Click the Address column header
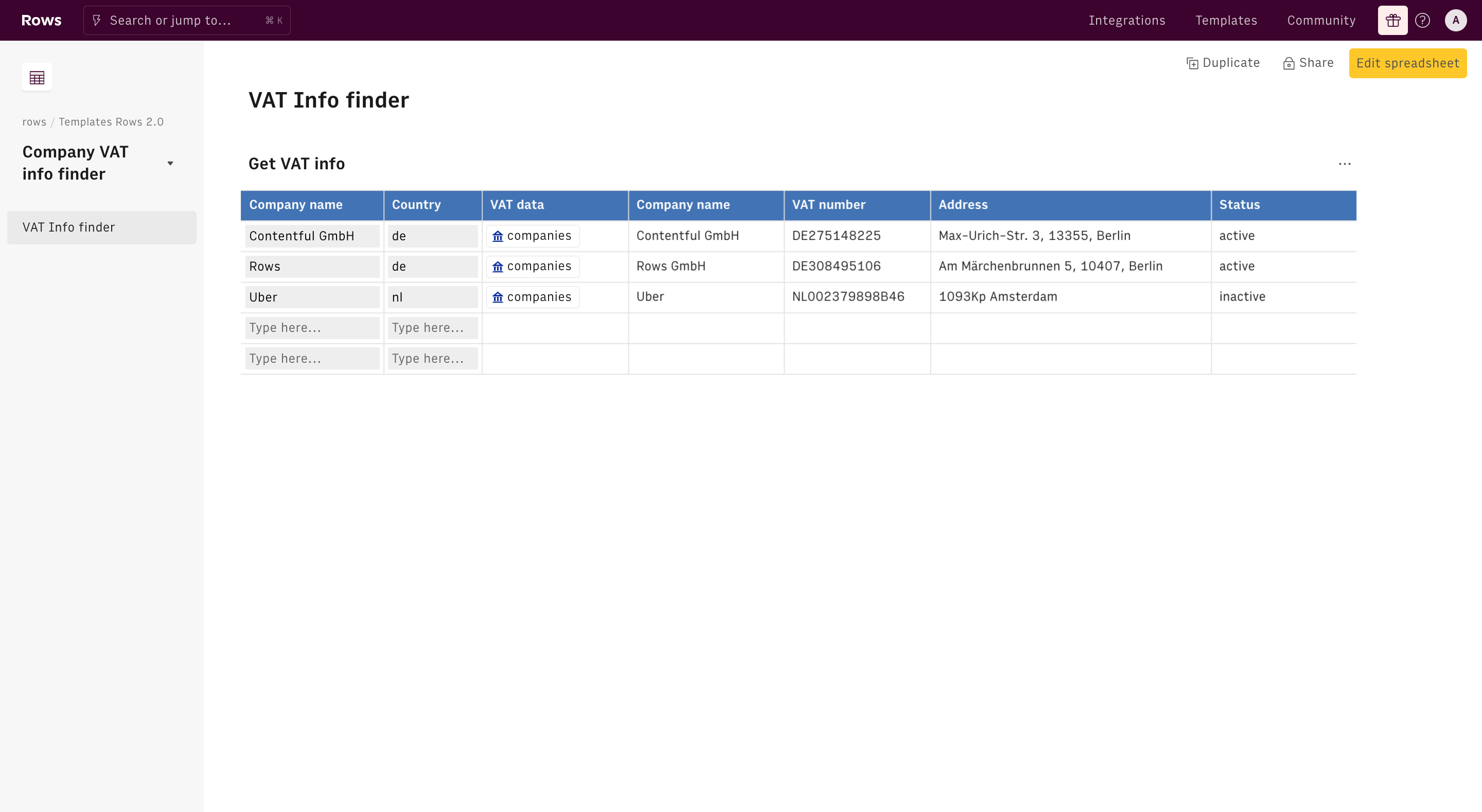The image size is (1482, 812). click(1070, 205)
